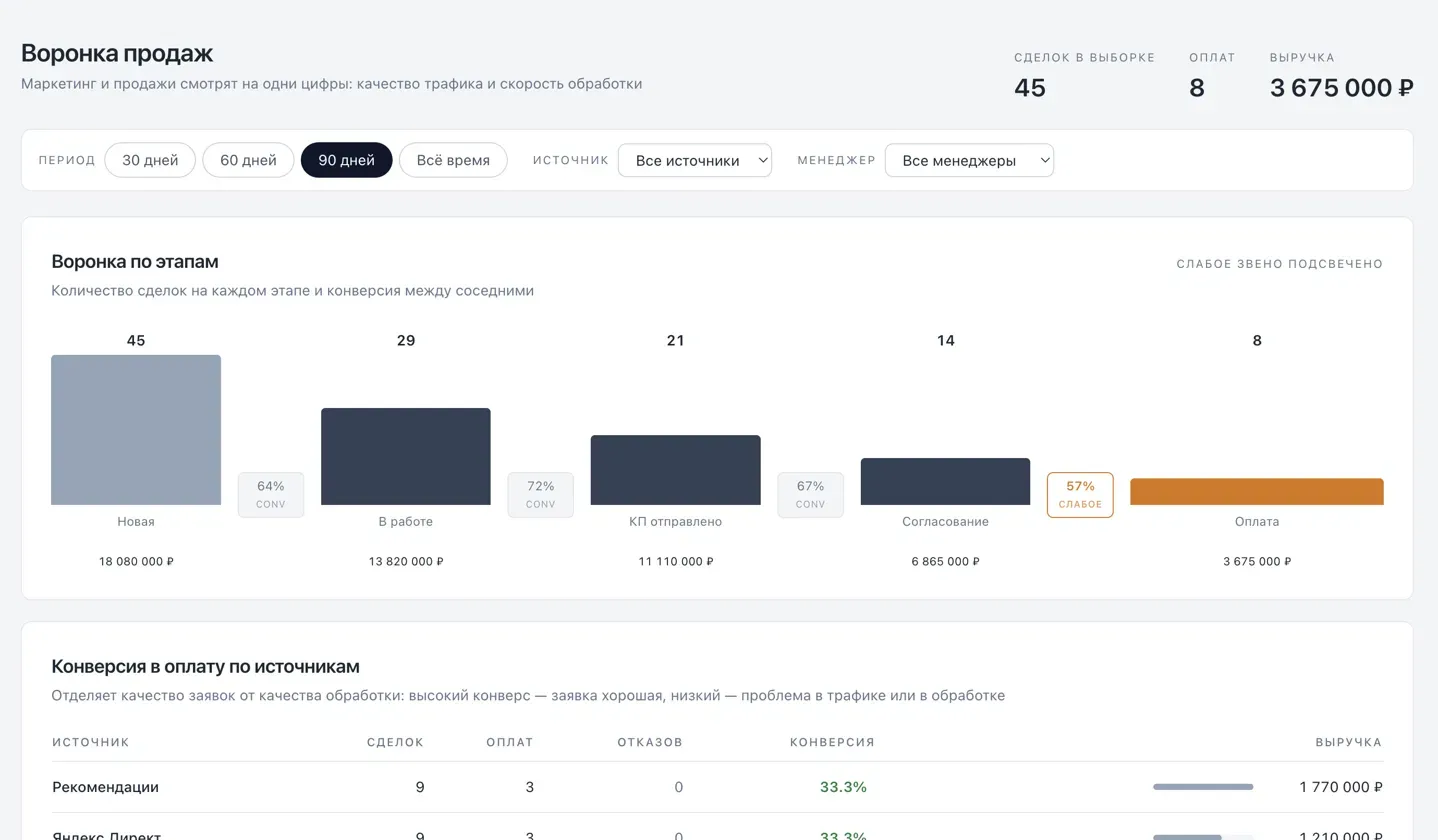Click the 67% CONV badge
The width and height of the screenshot is (1438, 840).
click(x=811, y=495)
